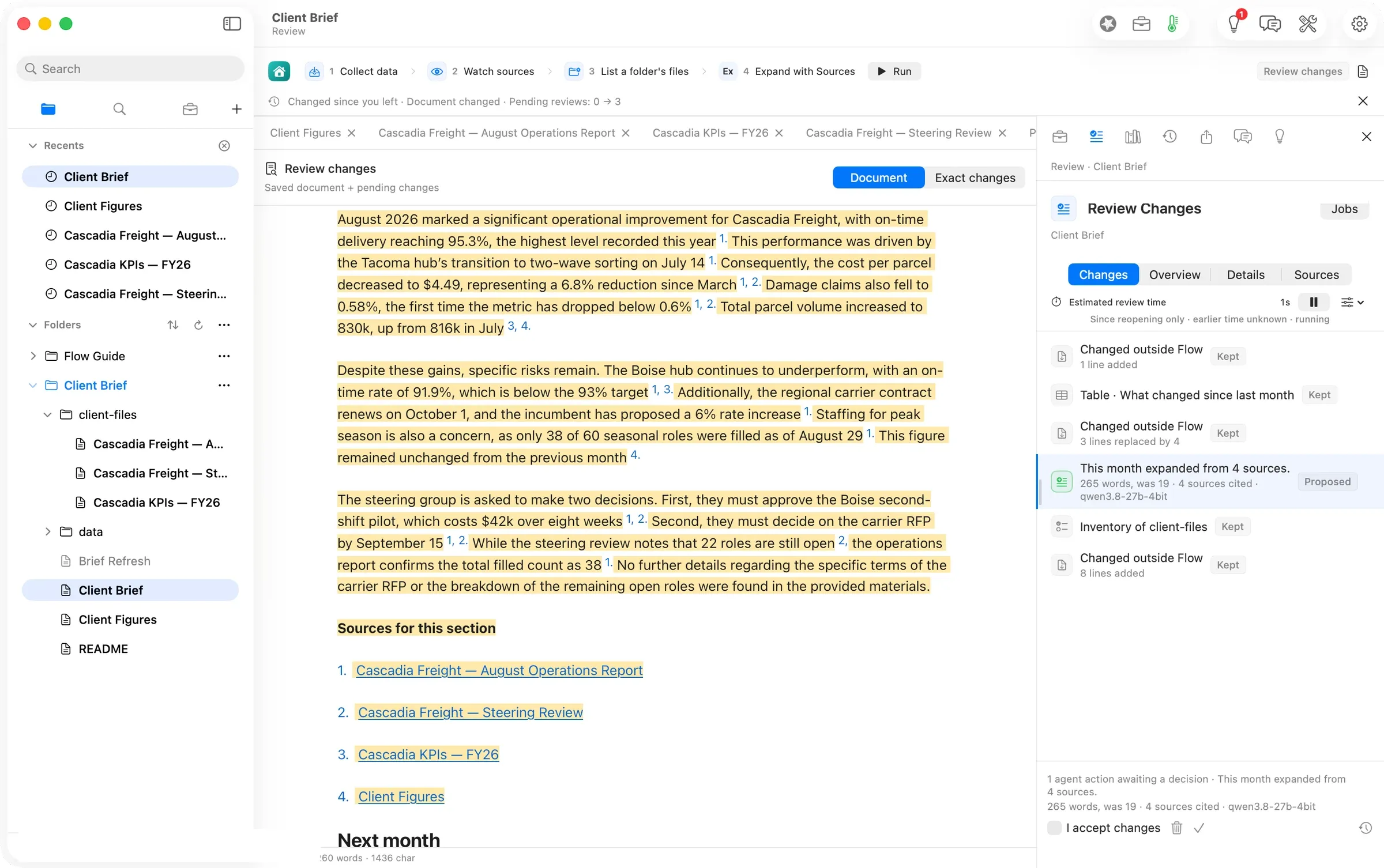This screenshot has width=1384, height=868.
Task: Select the briefcase icon in left sidebar
Action: point(190,109)
